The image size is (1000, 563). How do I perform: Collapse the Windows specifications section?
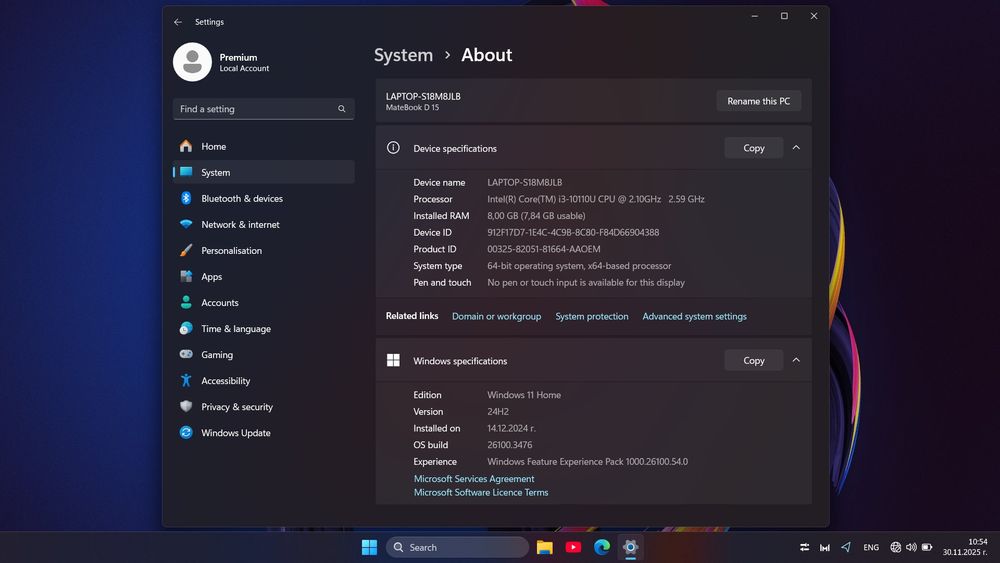click(x=796, y=360)
